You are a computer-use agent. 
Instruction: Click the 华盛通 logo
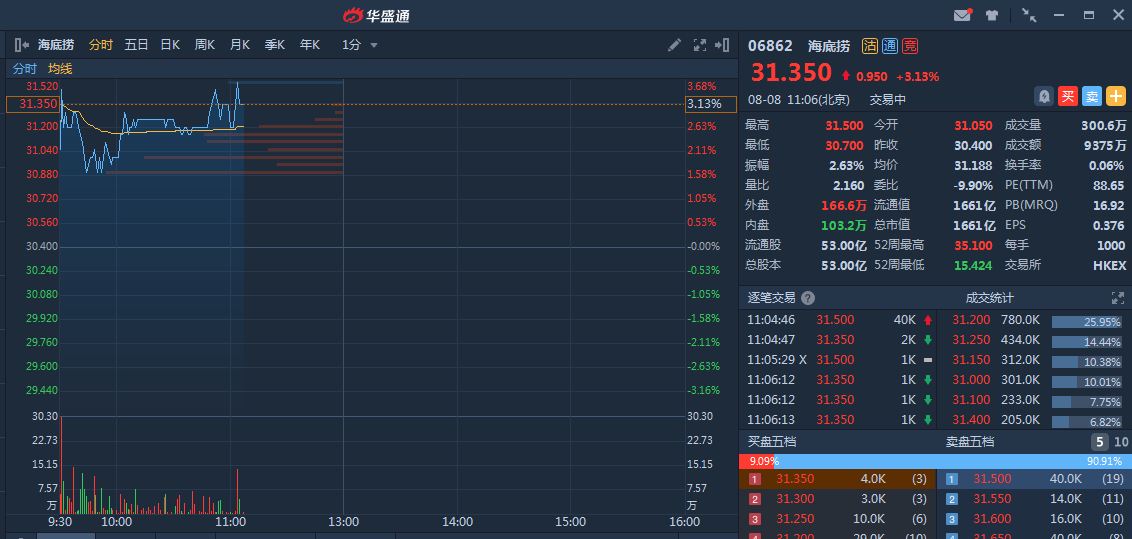[376, 15]
